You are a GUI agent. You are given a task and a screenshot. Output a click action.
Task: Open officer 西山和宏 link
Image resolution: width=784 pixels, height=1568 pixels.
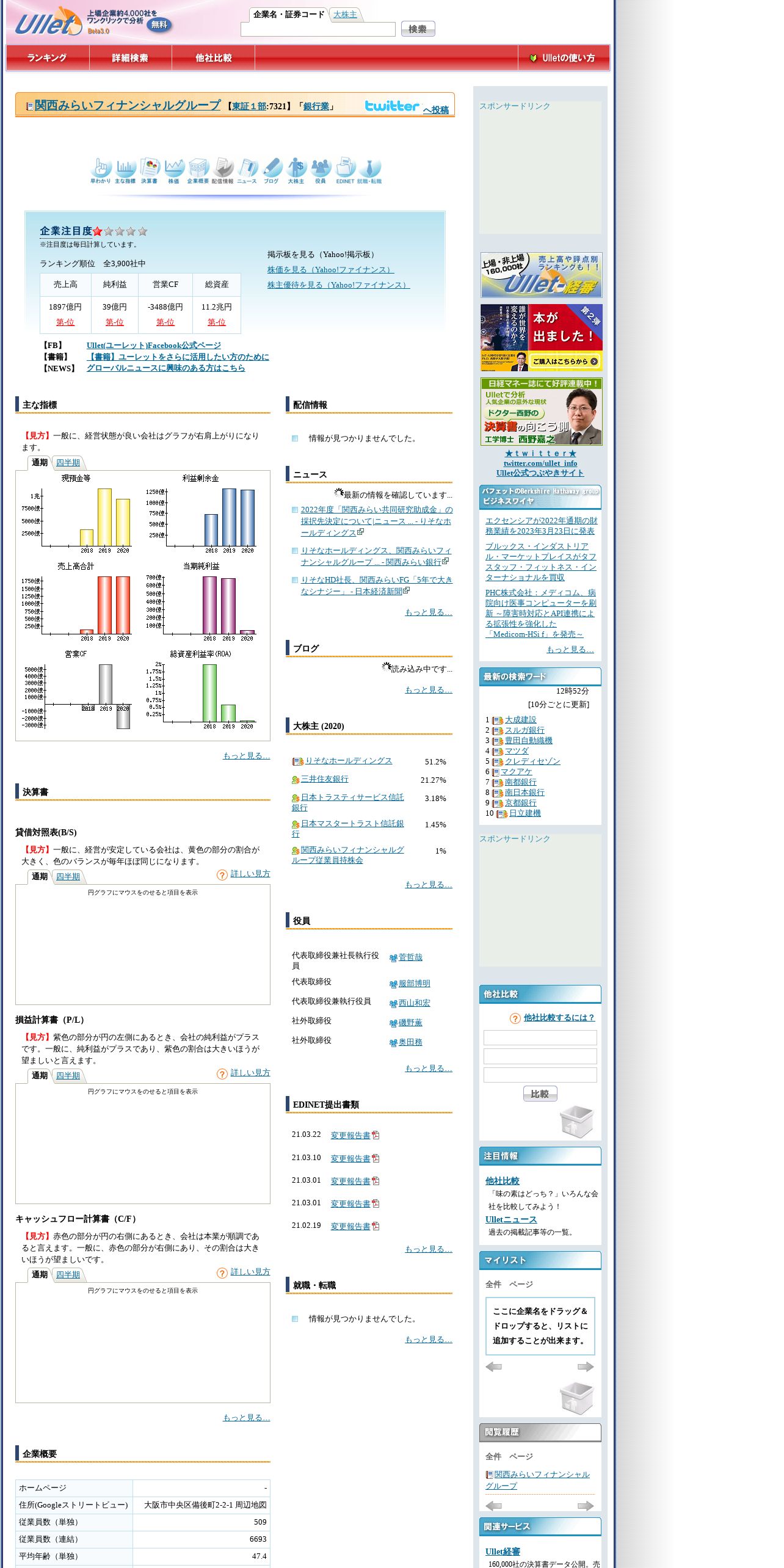tap(414, 1003)
